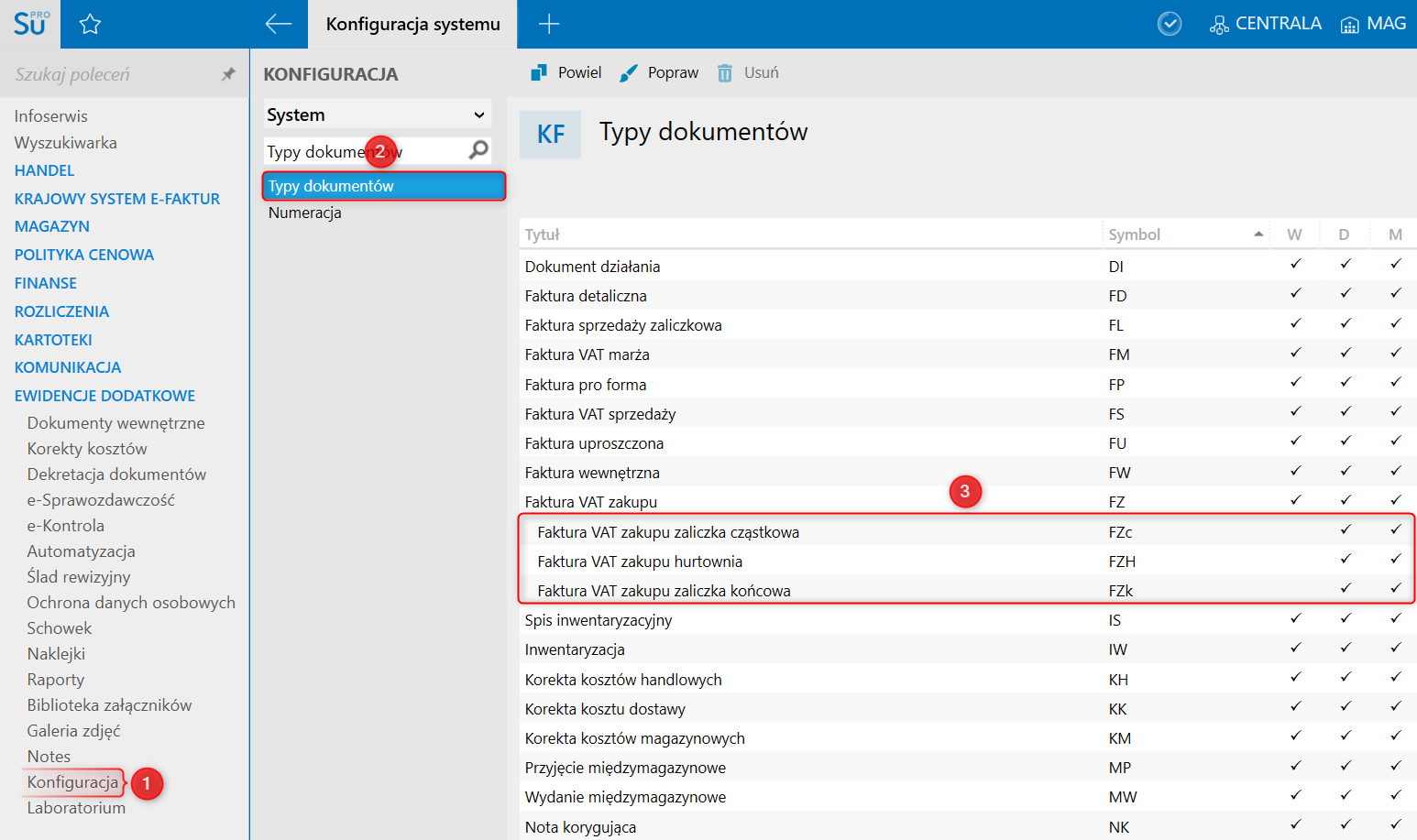Screen dimensions: 1417x840
Task: Toggle D checkmark for Faktura VAT zakupu hurtownia
Action: 1346,559
